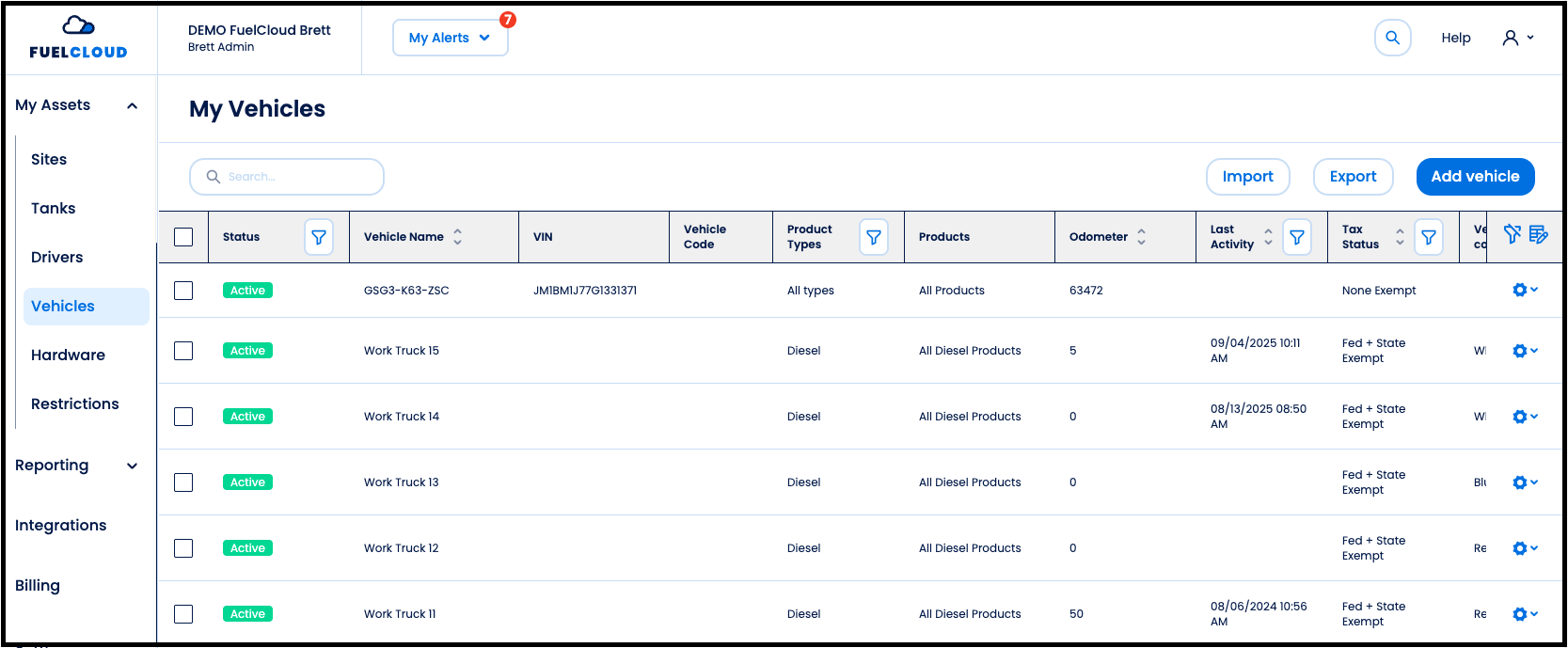The height and width of the screenshot is (648, 1568).
Task: Click the Export button
Action: (1353, 177)
